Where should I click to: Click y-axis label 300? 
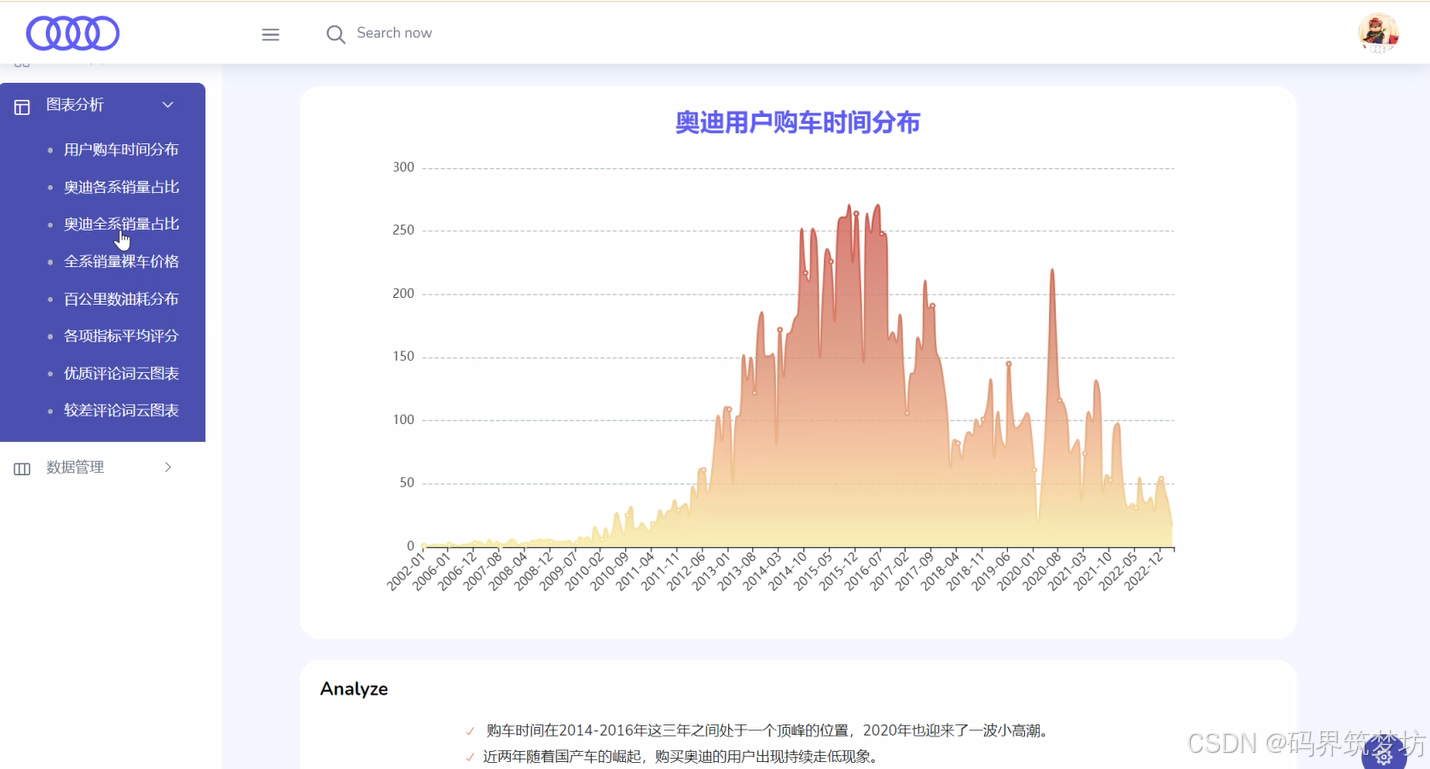(x=403, y=167)
